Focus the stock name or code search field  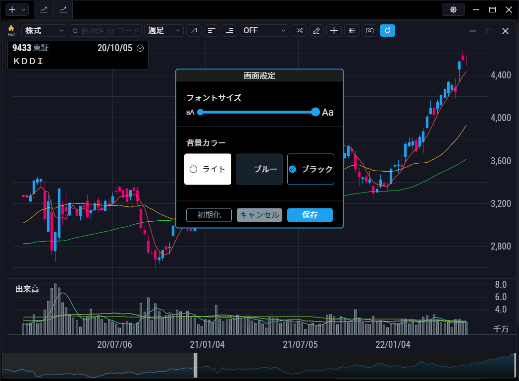point(106,31)
